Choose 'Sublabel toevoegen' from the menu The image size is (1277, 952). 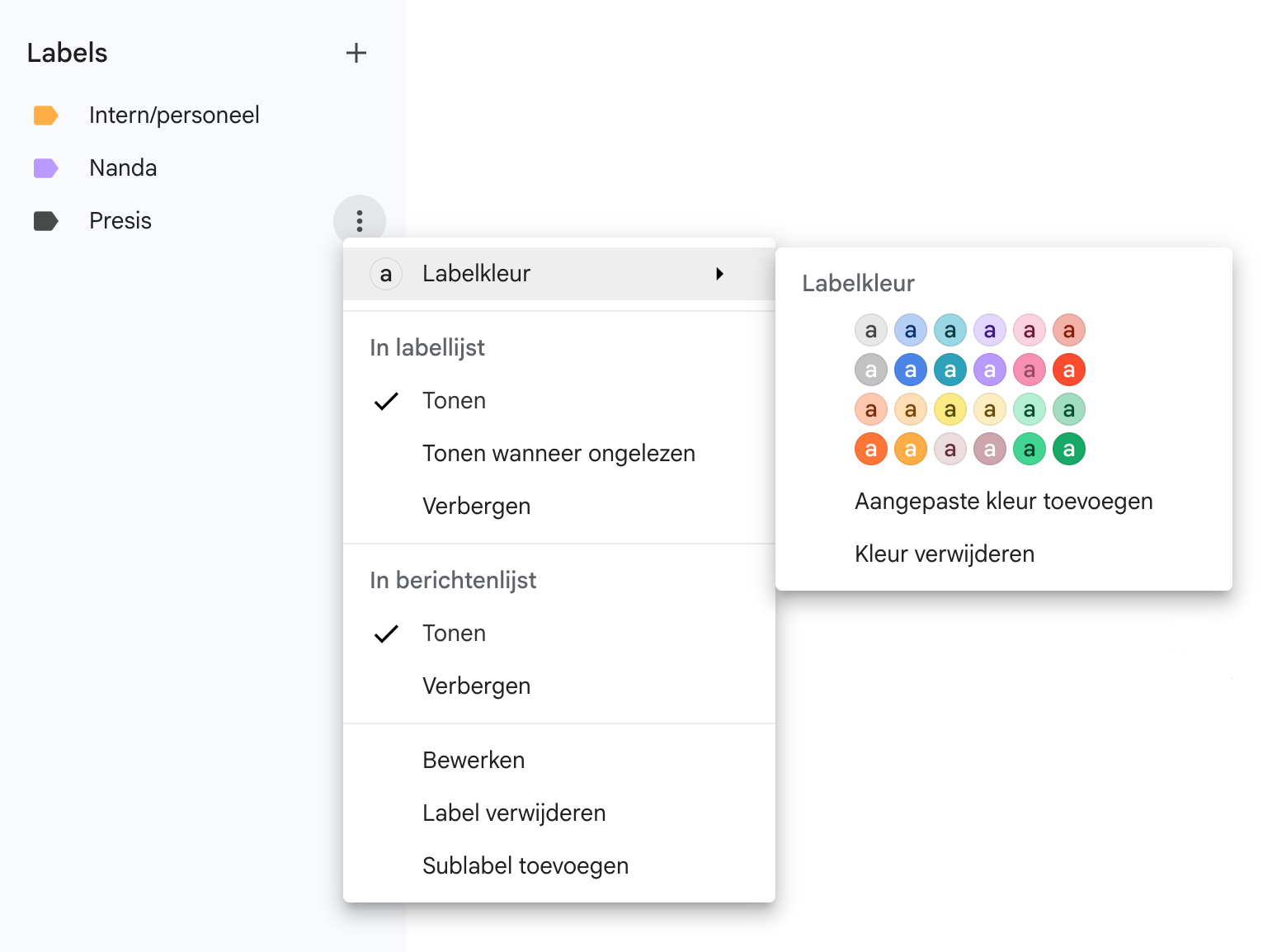point(525,865)
